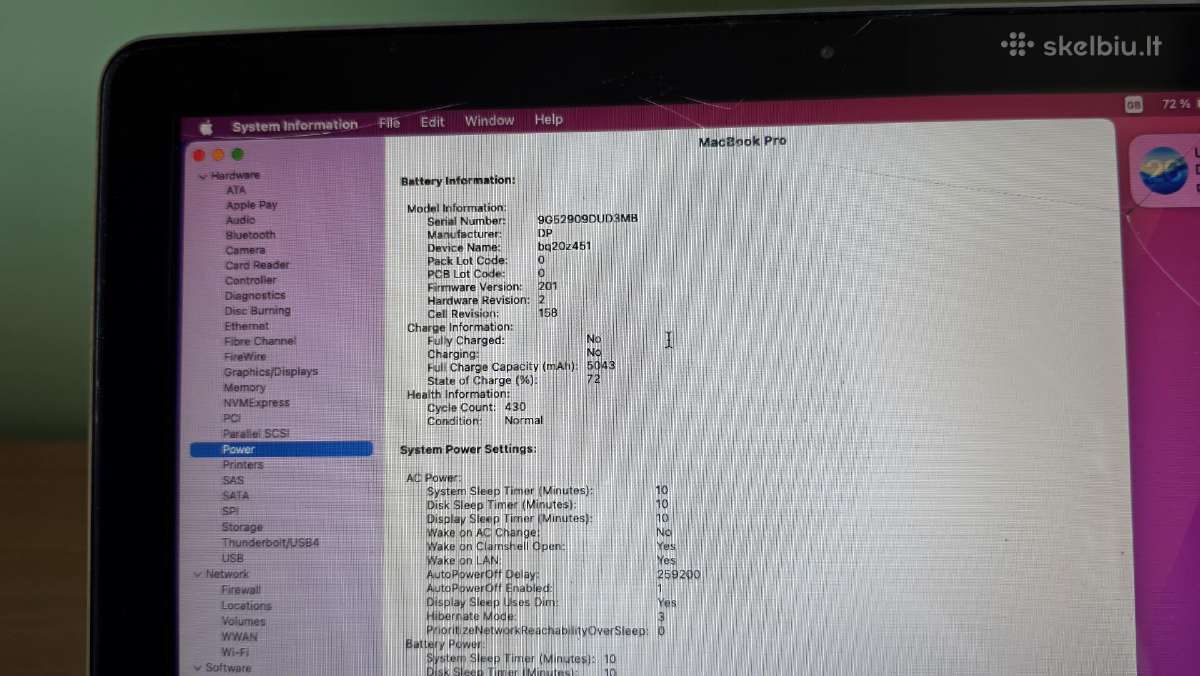
Task: Select the highlighted Power item
Action: coord(281,450)
